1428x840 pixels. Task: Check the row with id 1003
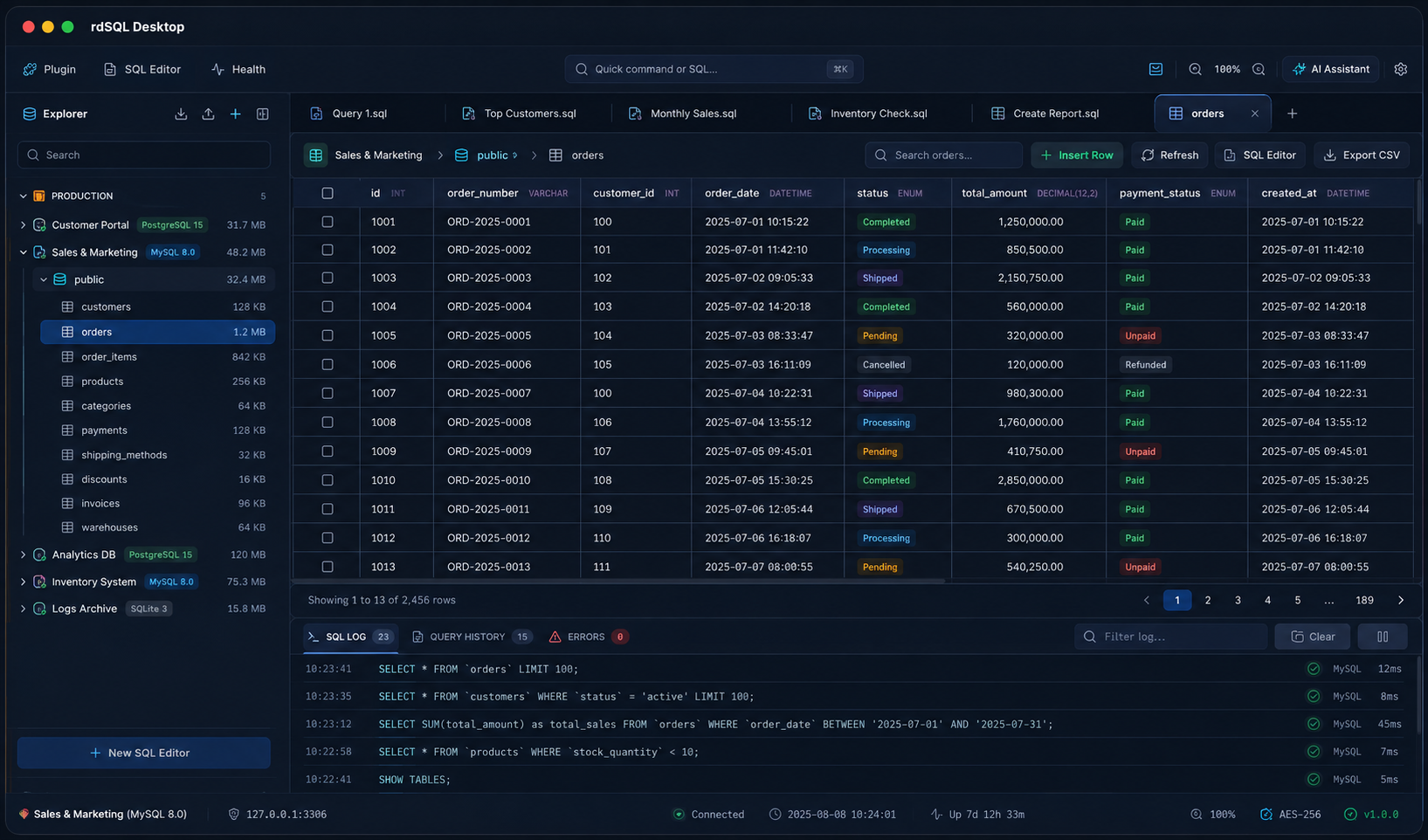pyautogui.click(x=328, y=278)
